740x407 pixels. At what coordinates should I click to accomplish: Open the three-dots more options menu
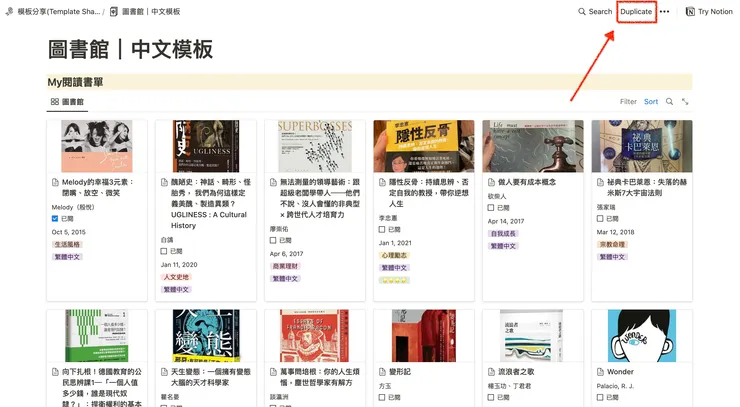pyautogui.click(x=664, y=12)
